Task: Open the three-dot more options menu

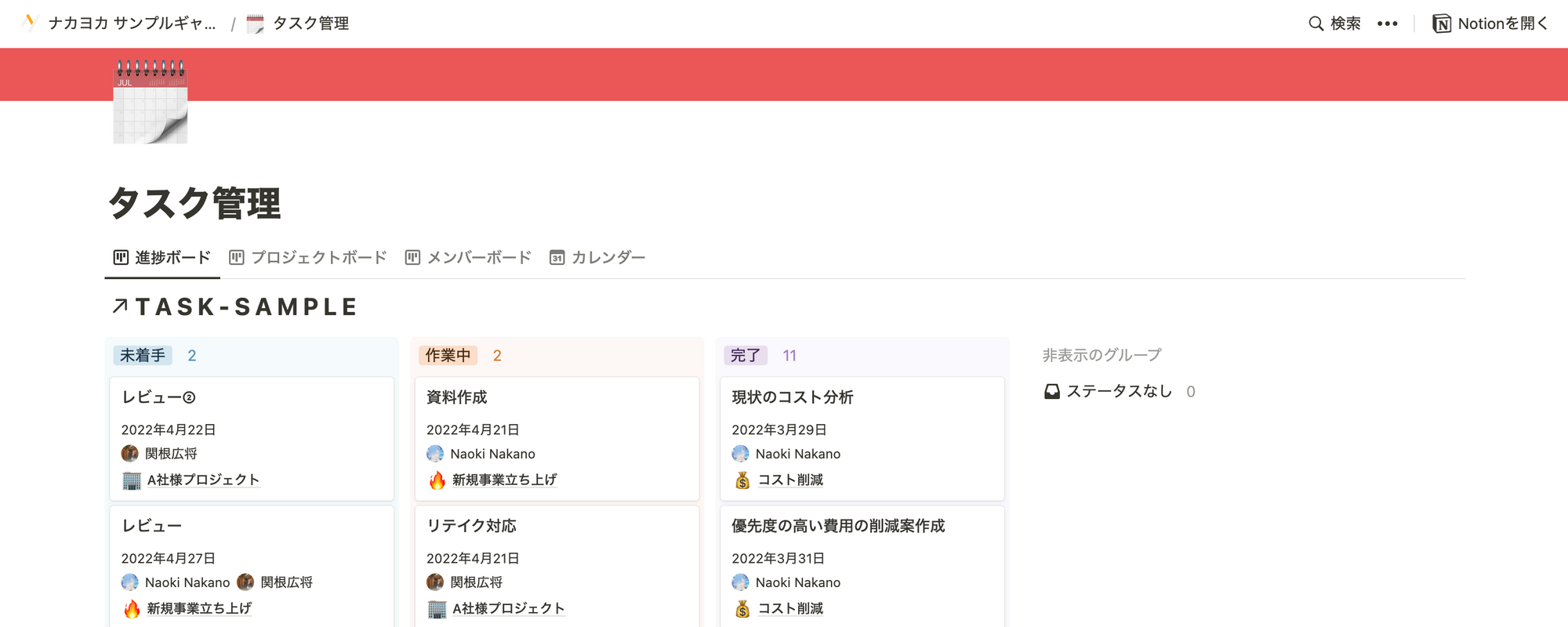Action: click(1387, 24)
